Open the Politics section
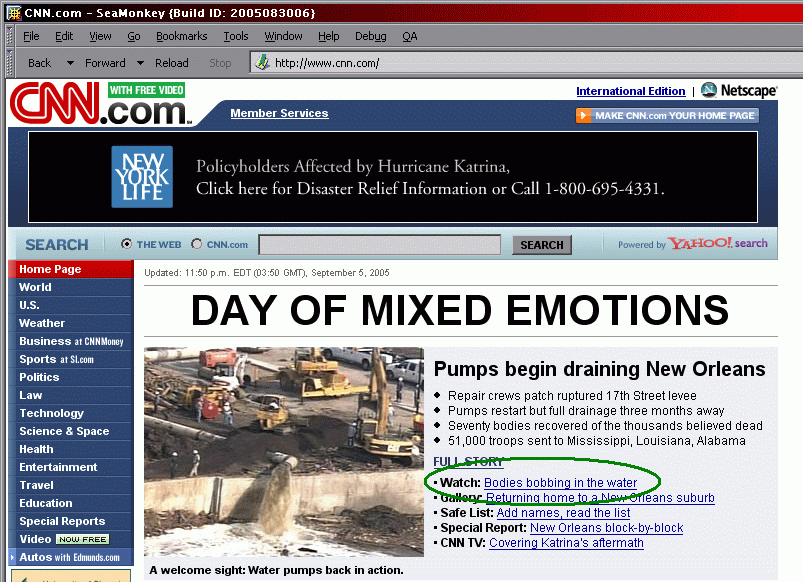The height and width of the screenshot is (582, 803). [71, 377]
